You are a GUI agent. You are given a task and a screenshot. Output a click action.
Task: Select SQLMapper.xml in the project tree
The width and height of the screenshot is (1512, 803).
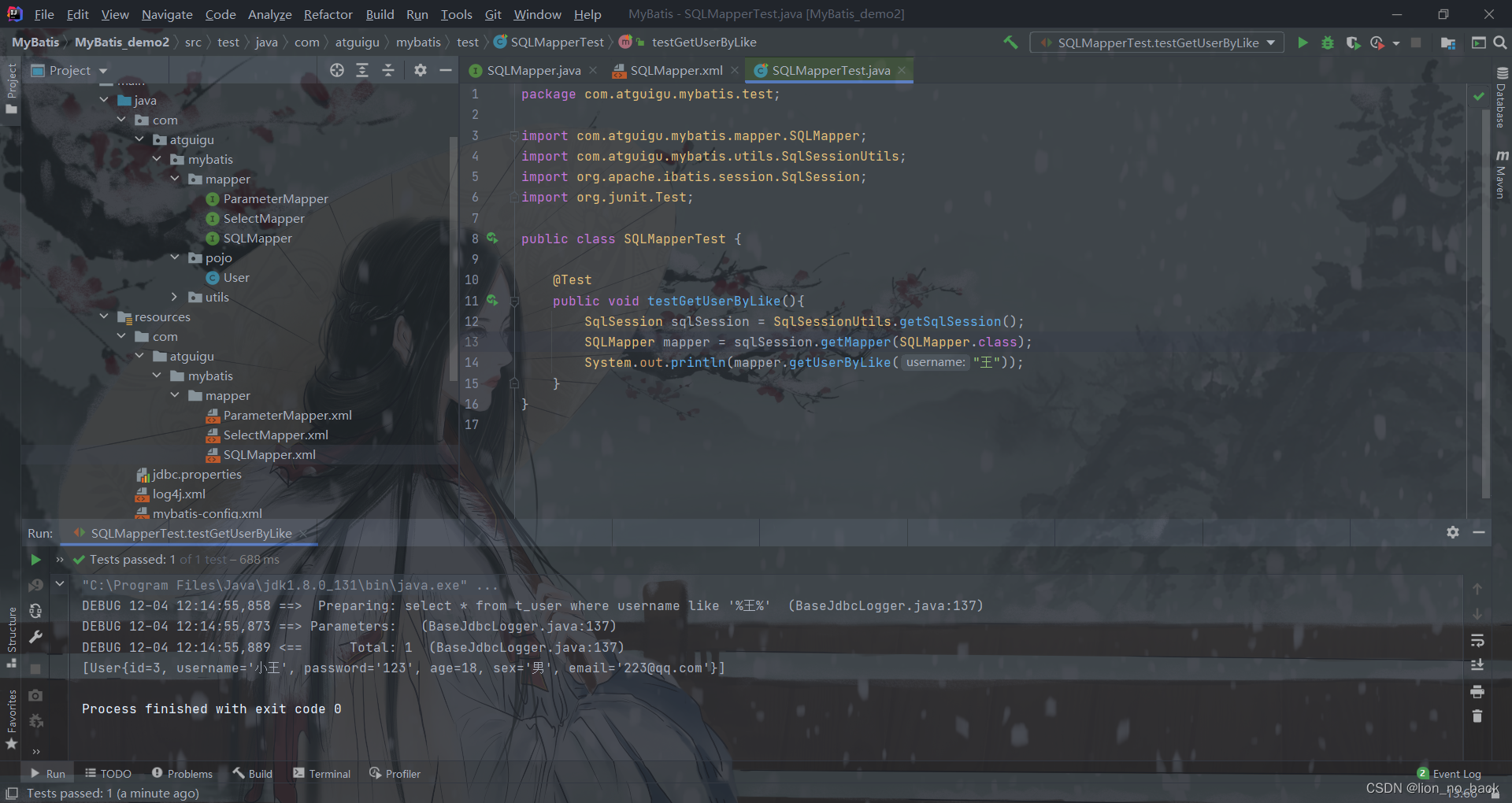pyautogui.click(x=269, y=454)
